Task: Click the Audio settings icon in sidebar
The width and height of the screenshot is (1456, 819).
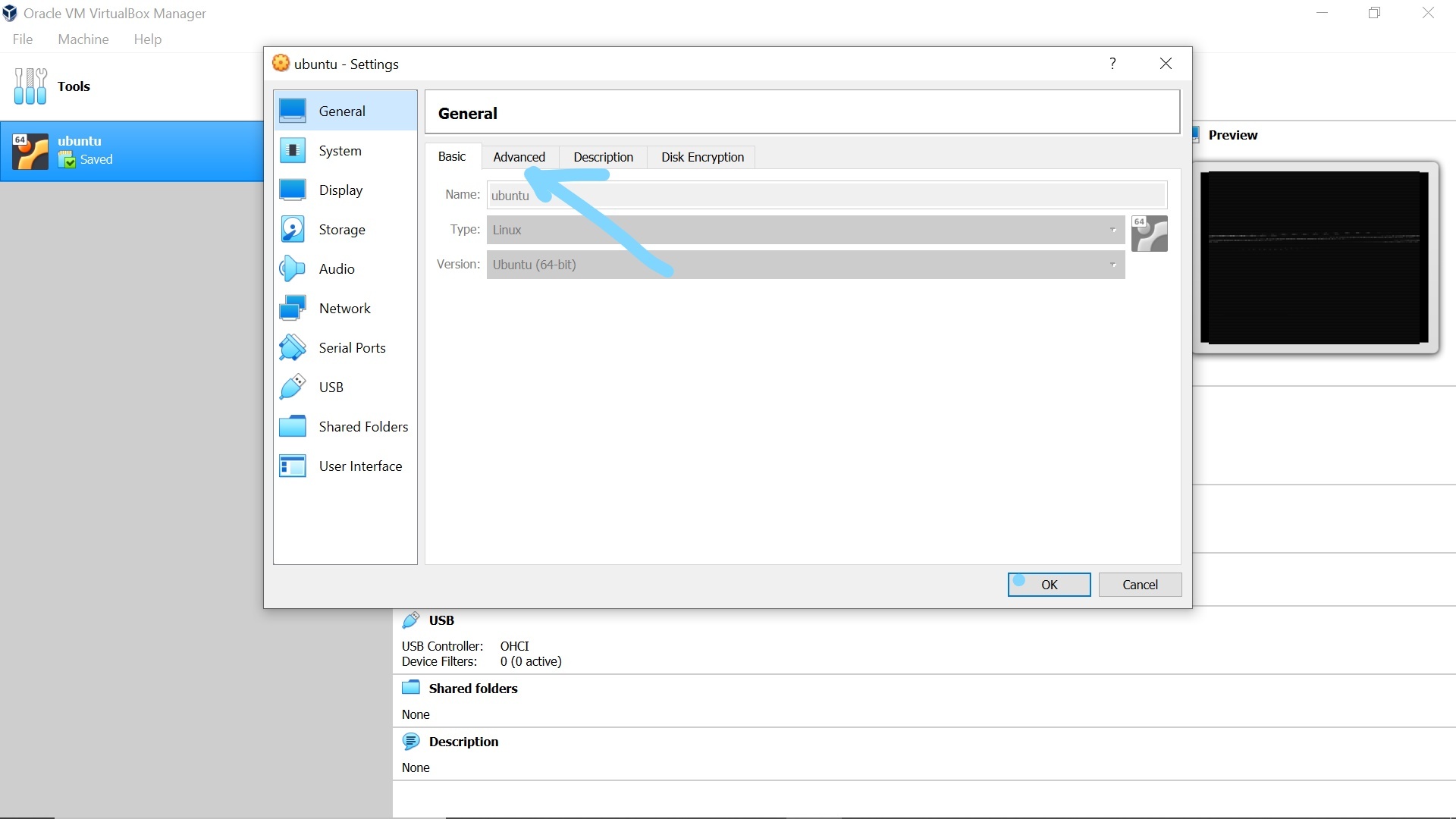Action: coord(293,268)
